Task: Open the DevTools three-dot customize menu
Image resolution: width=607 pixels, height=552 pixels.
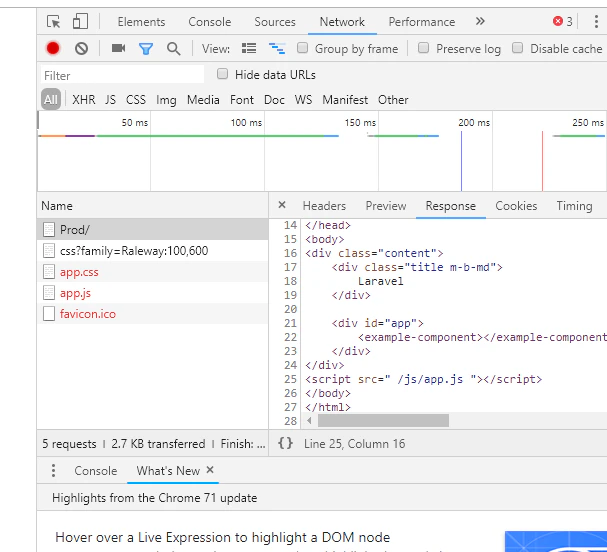Action: coord(596,22)
